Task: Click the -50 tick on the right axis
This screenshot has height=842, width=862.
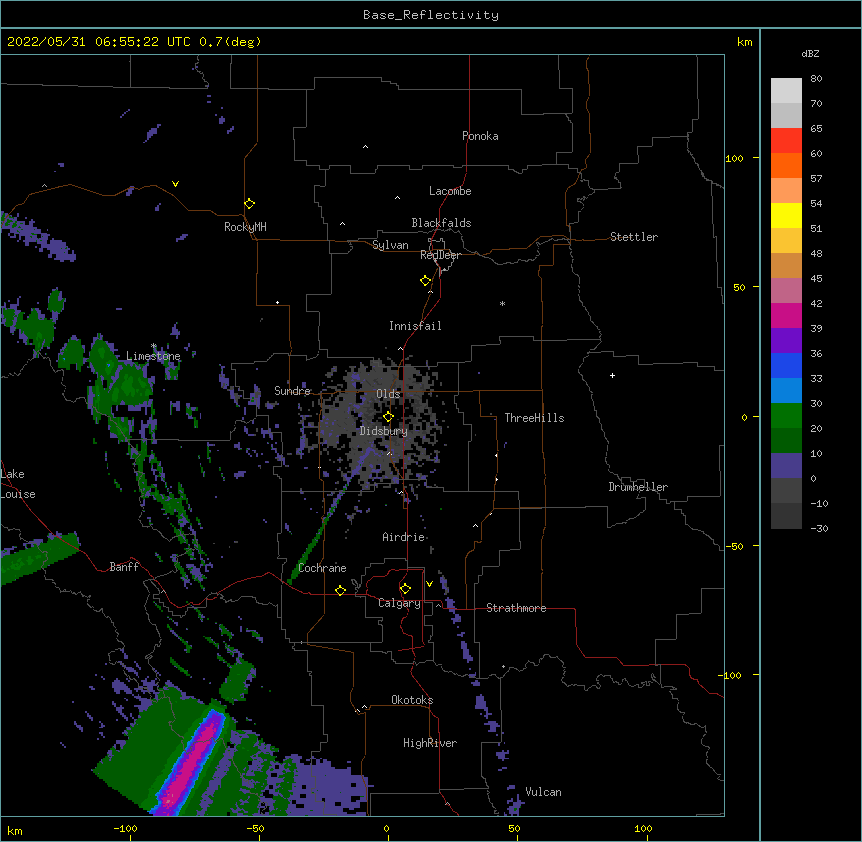Action: 734,546
